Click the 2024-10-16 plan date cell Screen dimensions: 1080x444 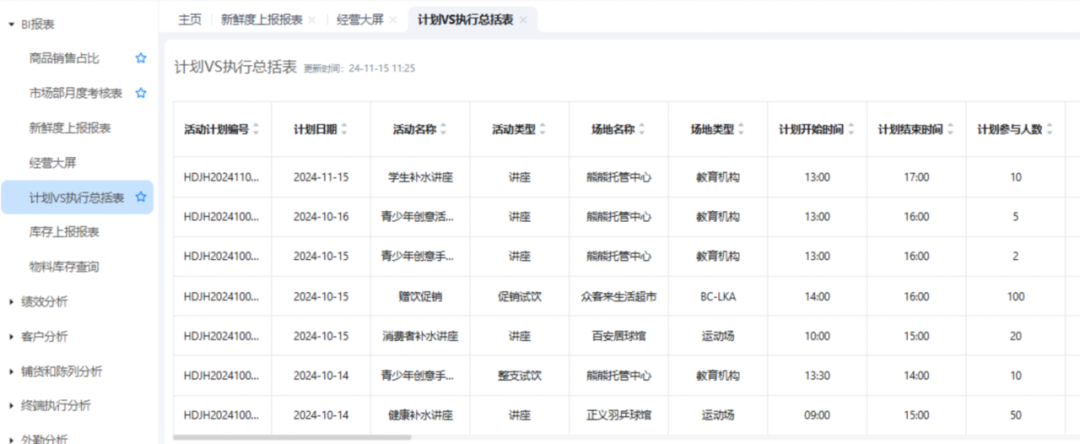pyautogui.click(x=321, y=217)
